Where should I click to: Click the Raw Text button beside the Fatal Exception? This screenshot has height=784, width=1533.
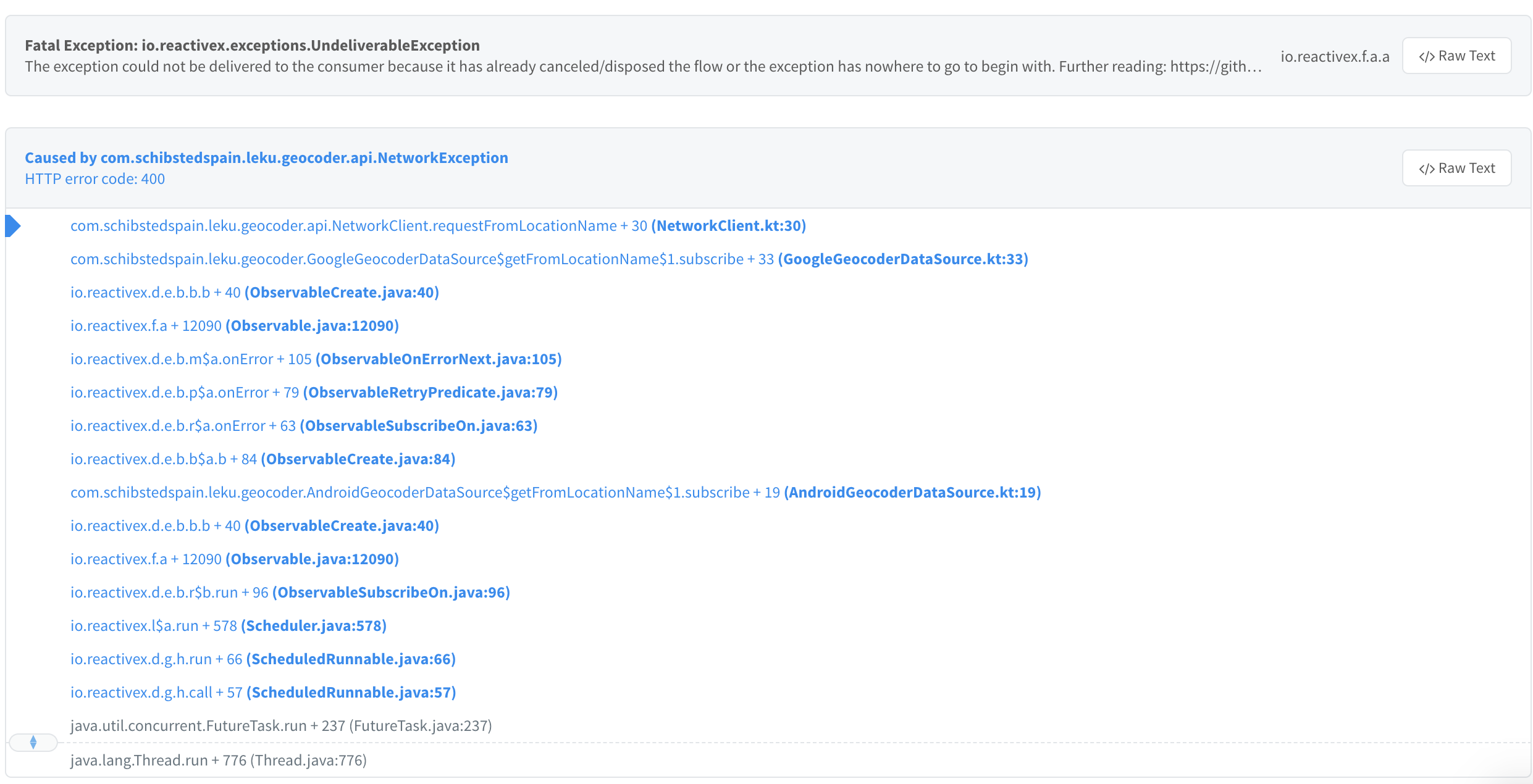pyautogui.click(x=1456, y=56)
